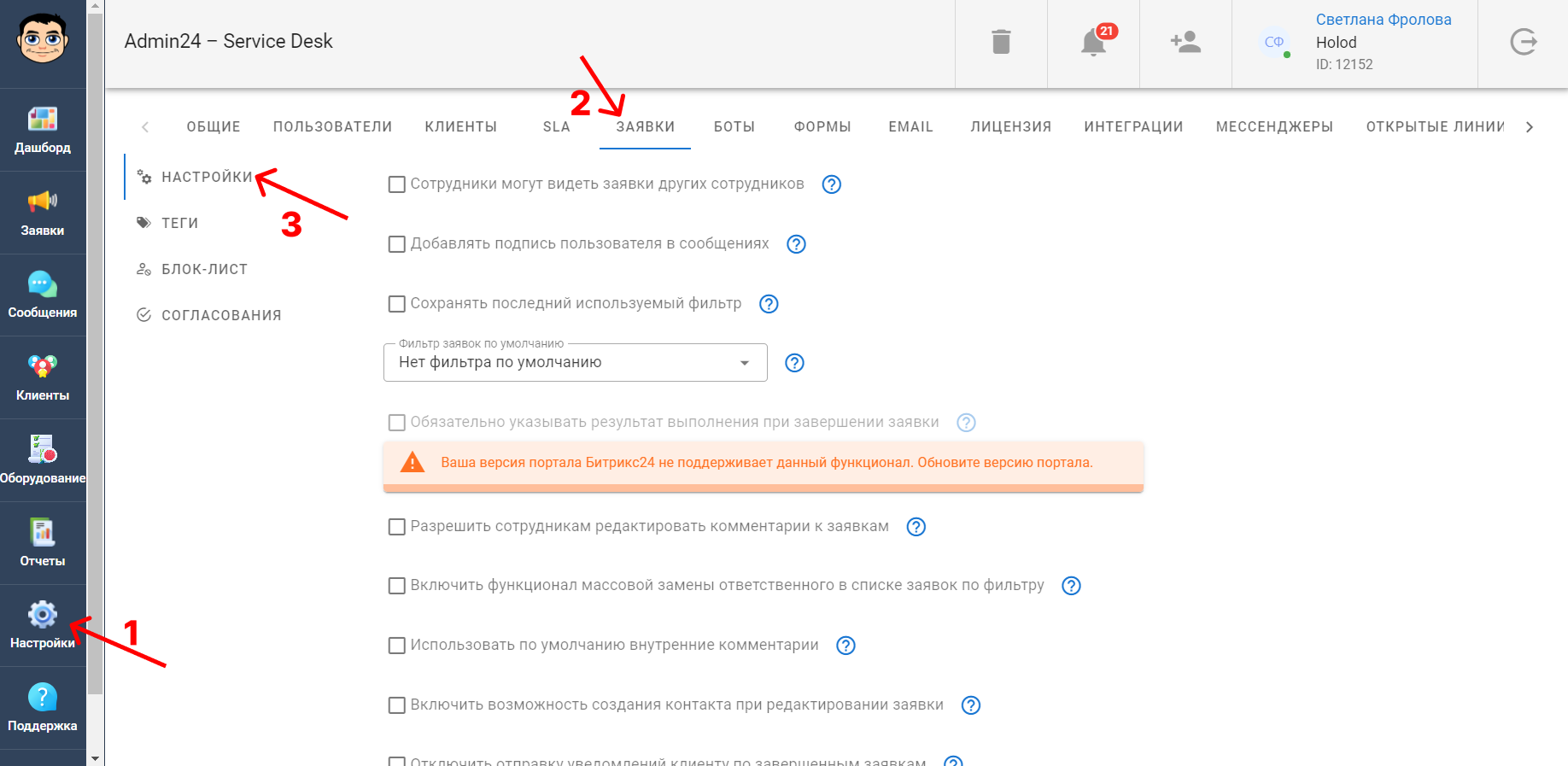Enable contact creation when editing ticket
Image resolution: width=1568 pixels, height=766 pixels.
click(x=397, y=705)
